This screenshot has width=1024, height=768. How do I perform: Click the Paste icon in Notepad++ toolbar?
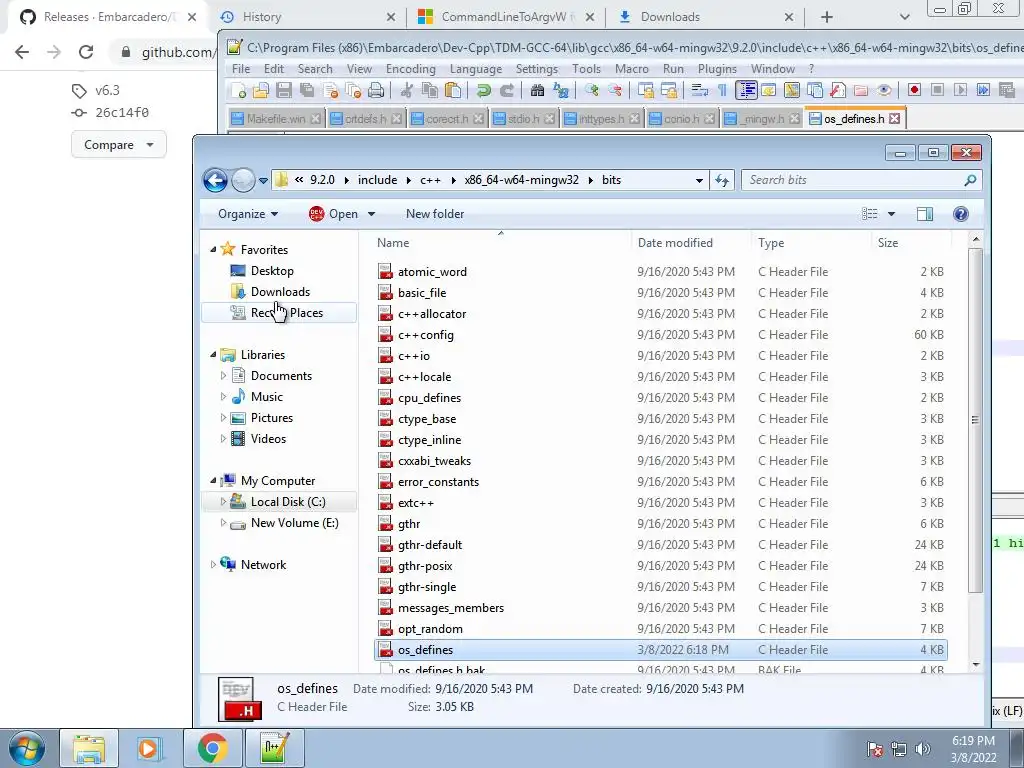[x=452, y=90]
